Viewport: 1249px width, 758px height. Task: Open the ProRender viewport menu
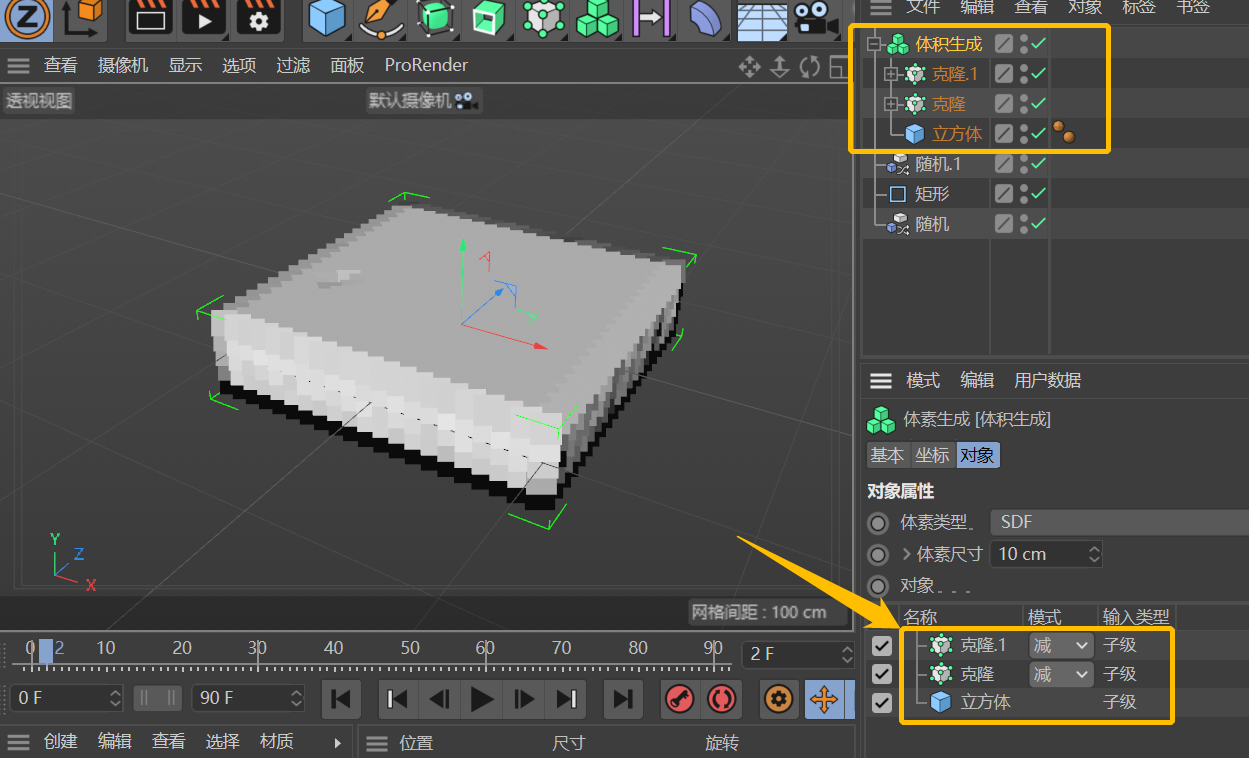(426, 66)
